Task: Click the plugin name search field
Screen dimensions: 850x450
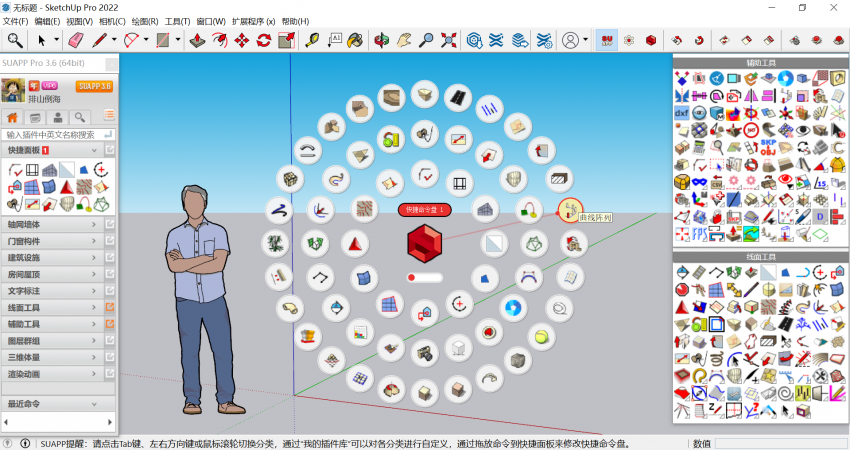Action: point(58,134)
